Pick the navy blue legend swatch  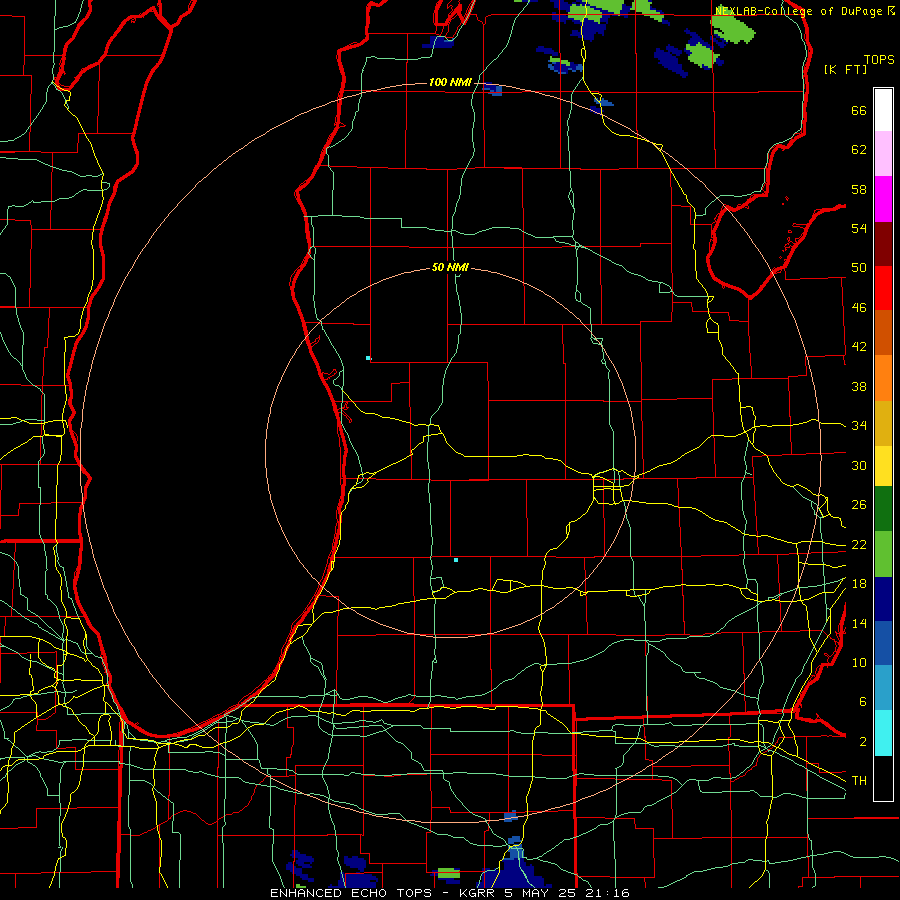click(883, 599)
